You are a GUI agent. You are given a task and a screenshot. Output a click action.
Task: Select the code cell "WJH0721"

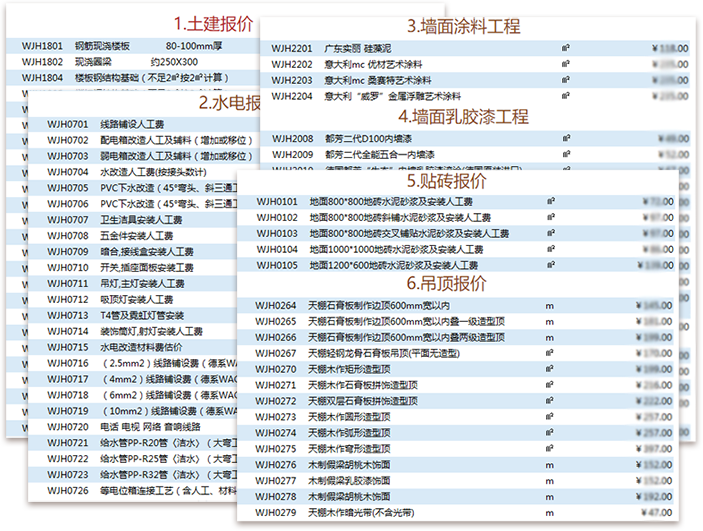(68, 443)
